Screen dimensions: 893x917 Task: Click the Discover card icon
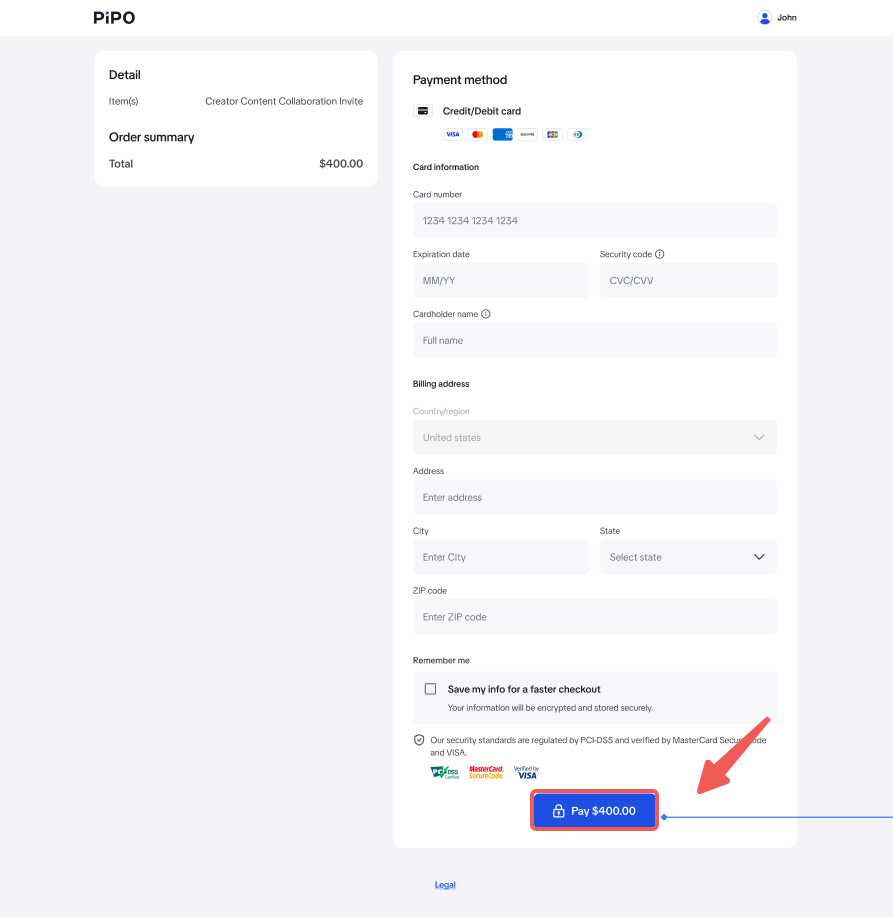point(527,134)
